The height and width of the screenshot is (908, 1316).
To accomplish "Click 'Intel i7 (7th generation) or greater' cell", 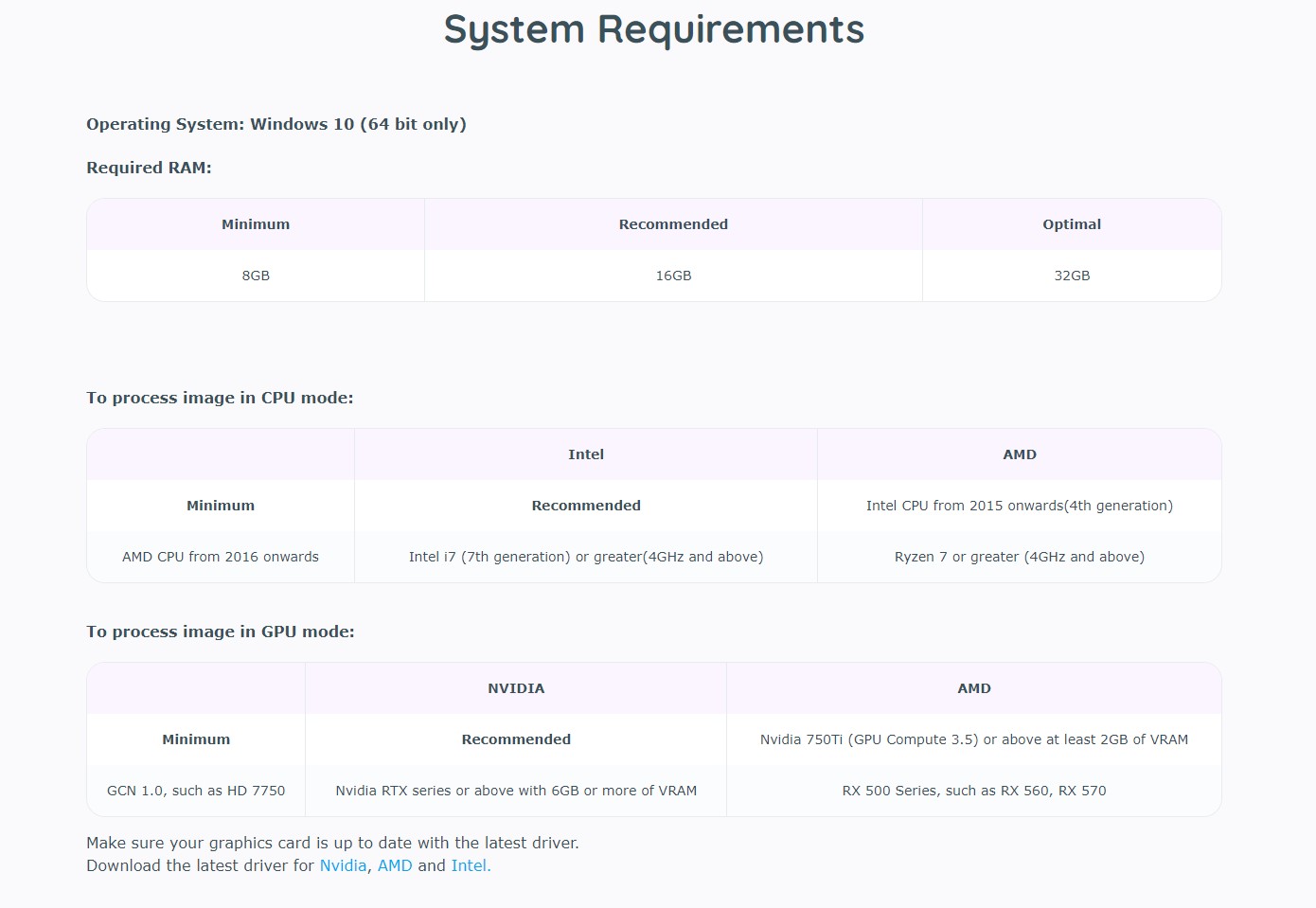I will [586, 557].
